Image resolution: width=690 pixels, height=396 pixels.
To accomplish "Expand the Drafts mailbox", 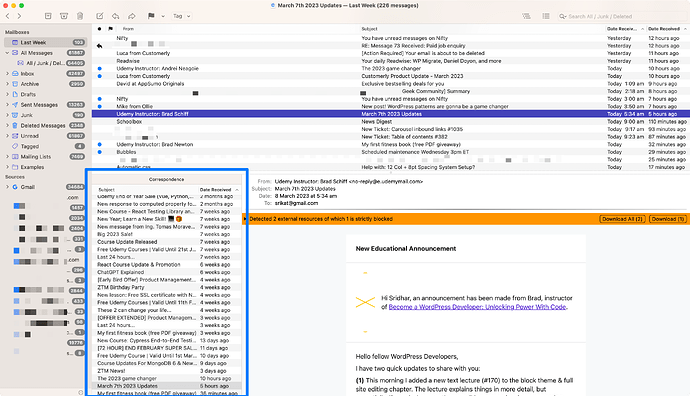I will click(7, 94).
